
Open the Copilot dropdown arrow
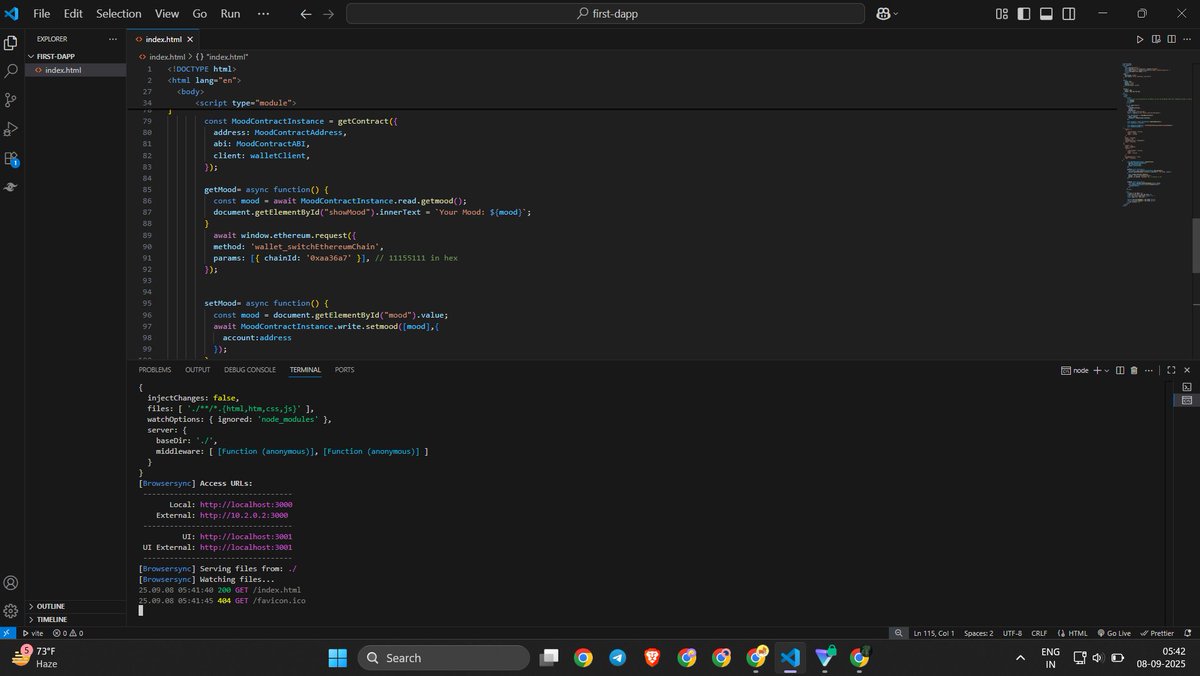coord(895,14)
